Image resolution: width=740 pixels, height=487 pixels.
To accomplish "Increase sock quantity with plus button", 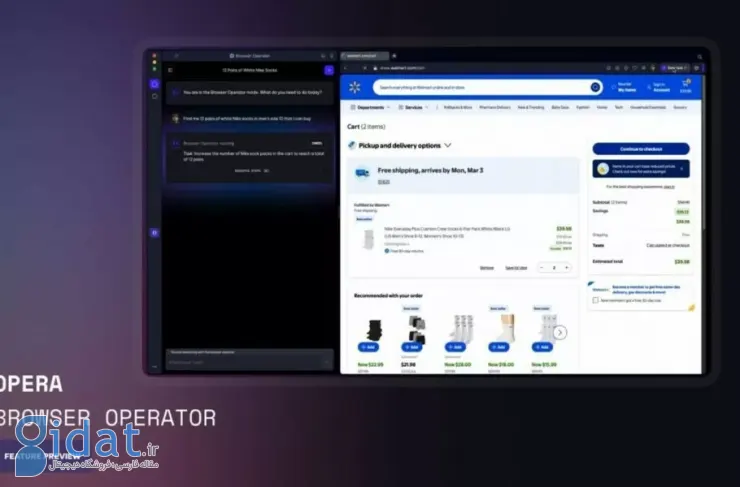I will pos(566,268).
